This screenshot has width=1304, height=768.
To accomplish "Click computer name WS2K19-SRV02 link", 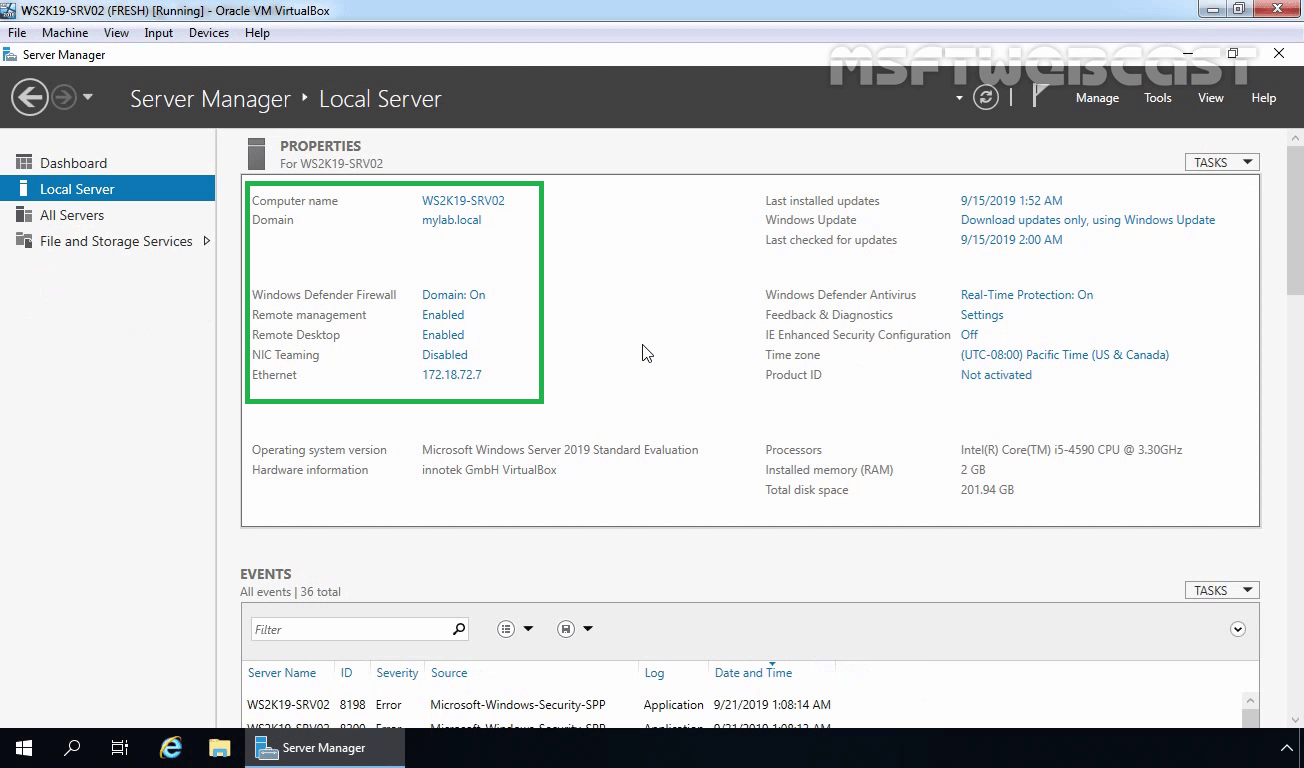I will click(463, 200).
